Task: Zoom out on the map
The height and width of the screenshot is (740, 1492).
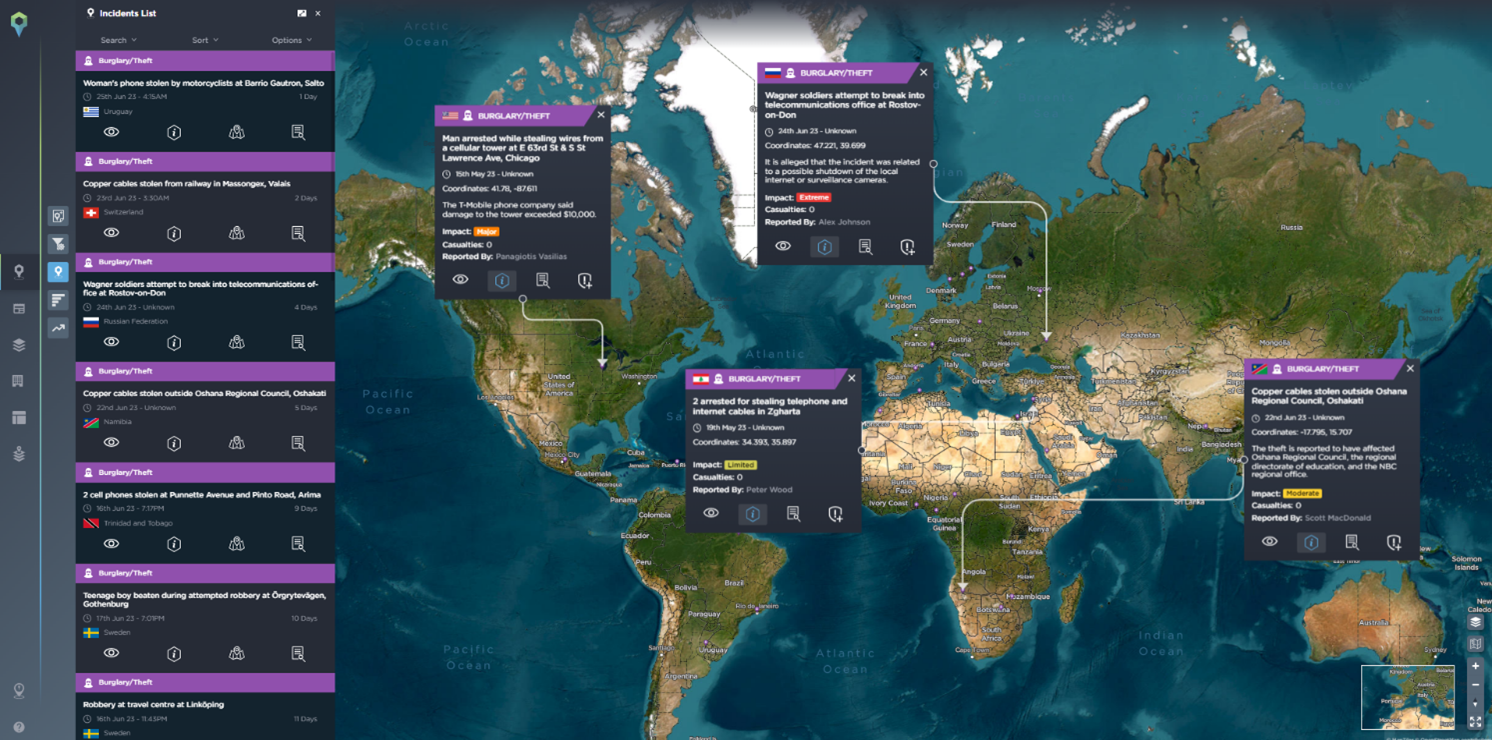Action: pos(1475,685)
